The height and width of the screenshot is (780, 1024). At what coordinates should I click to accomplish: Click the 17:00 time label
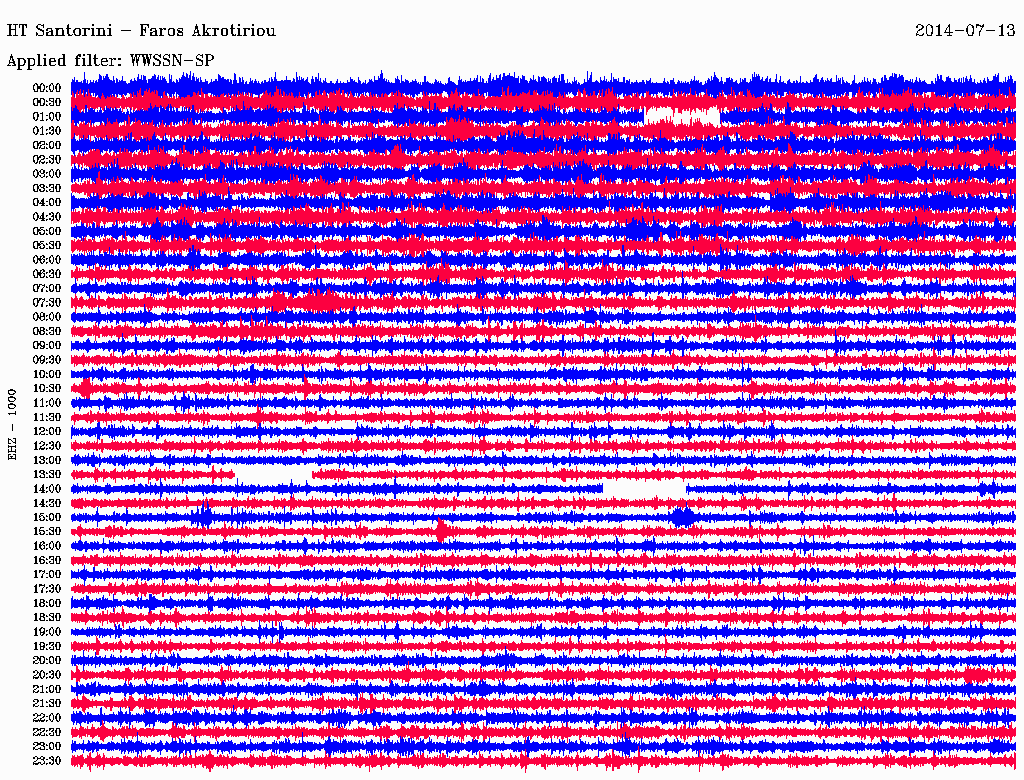[46, 575]
